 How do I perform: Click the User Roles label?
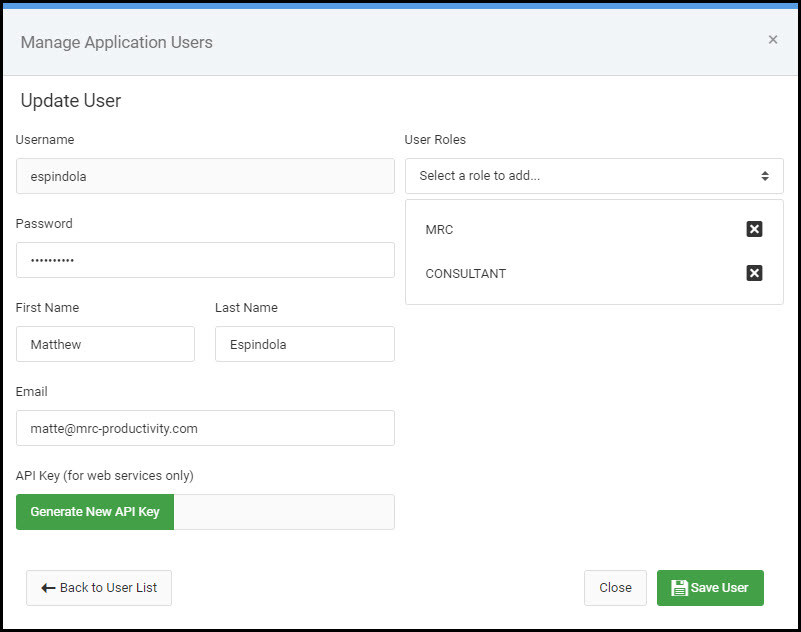pyautogui.click(x=435, y=139)
